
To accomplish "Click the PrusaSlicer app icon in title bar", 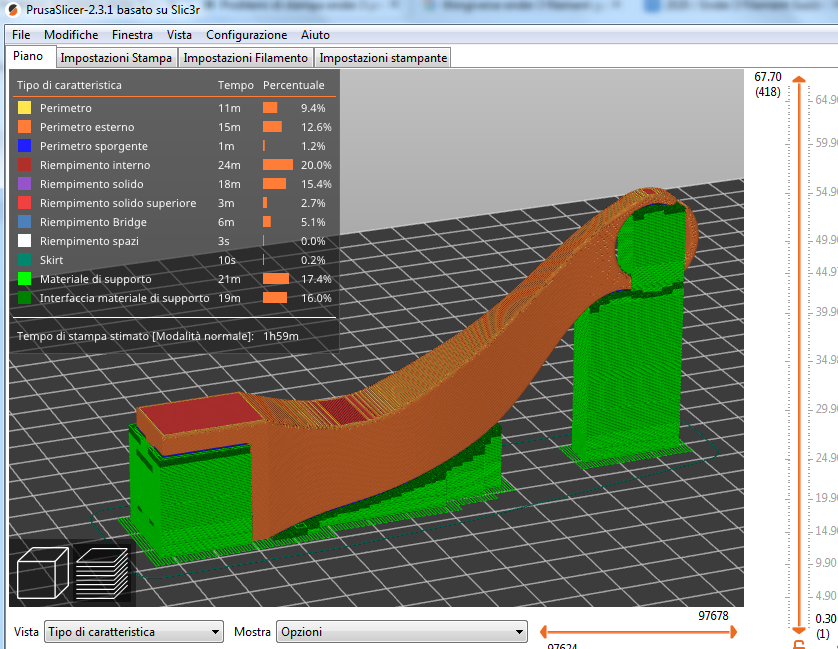I will pyautogui.click(x=12, y=10).
